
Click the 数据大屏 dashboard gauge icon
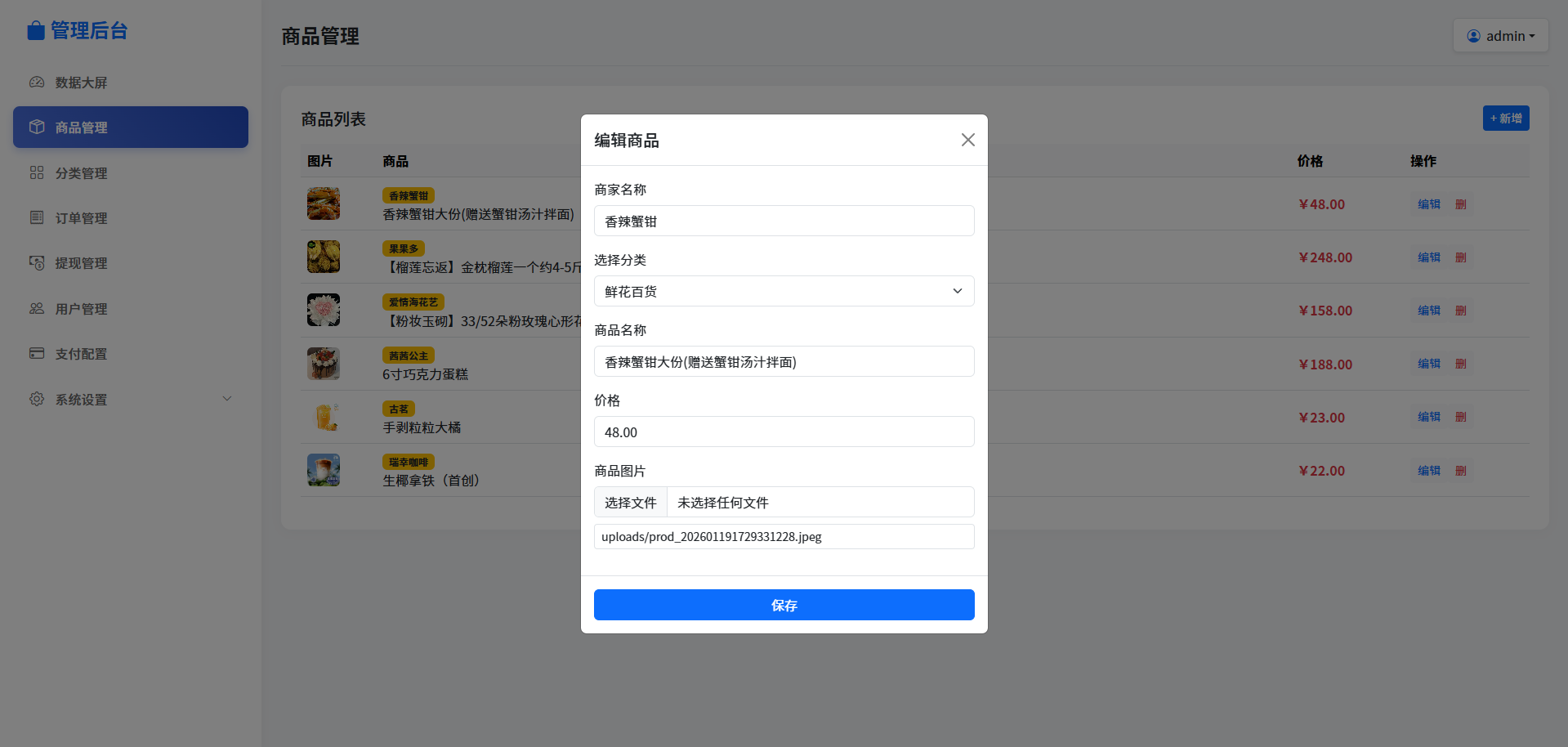37,83
